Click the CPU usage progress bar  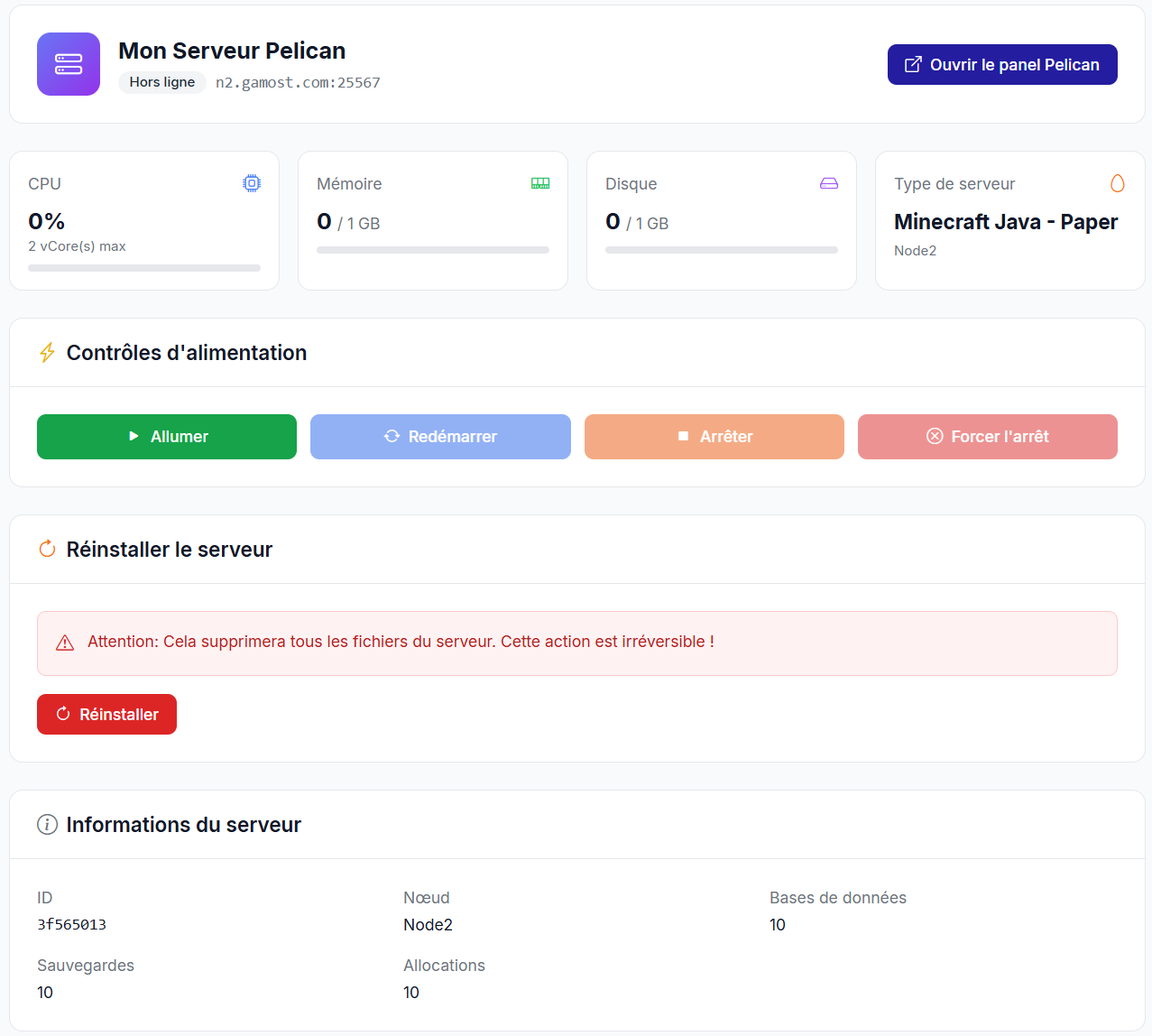(x=144, y=268)
